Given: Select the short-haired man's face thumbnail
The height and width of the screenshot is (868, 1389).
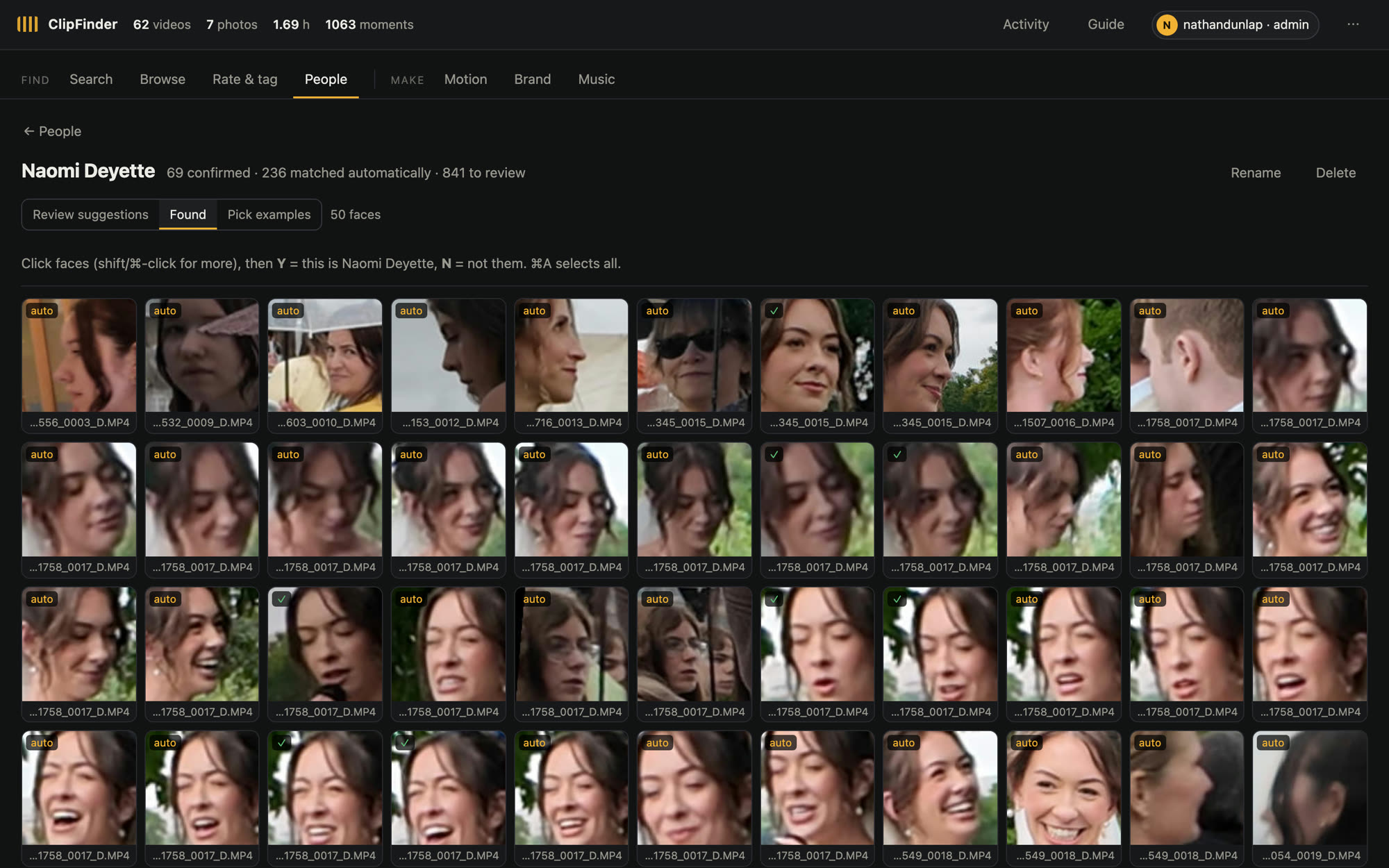Looking at the screenshot, I should [x=1187, y=356].
